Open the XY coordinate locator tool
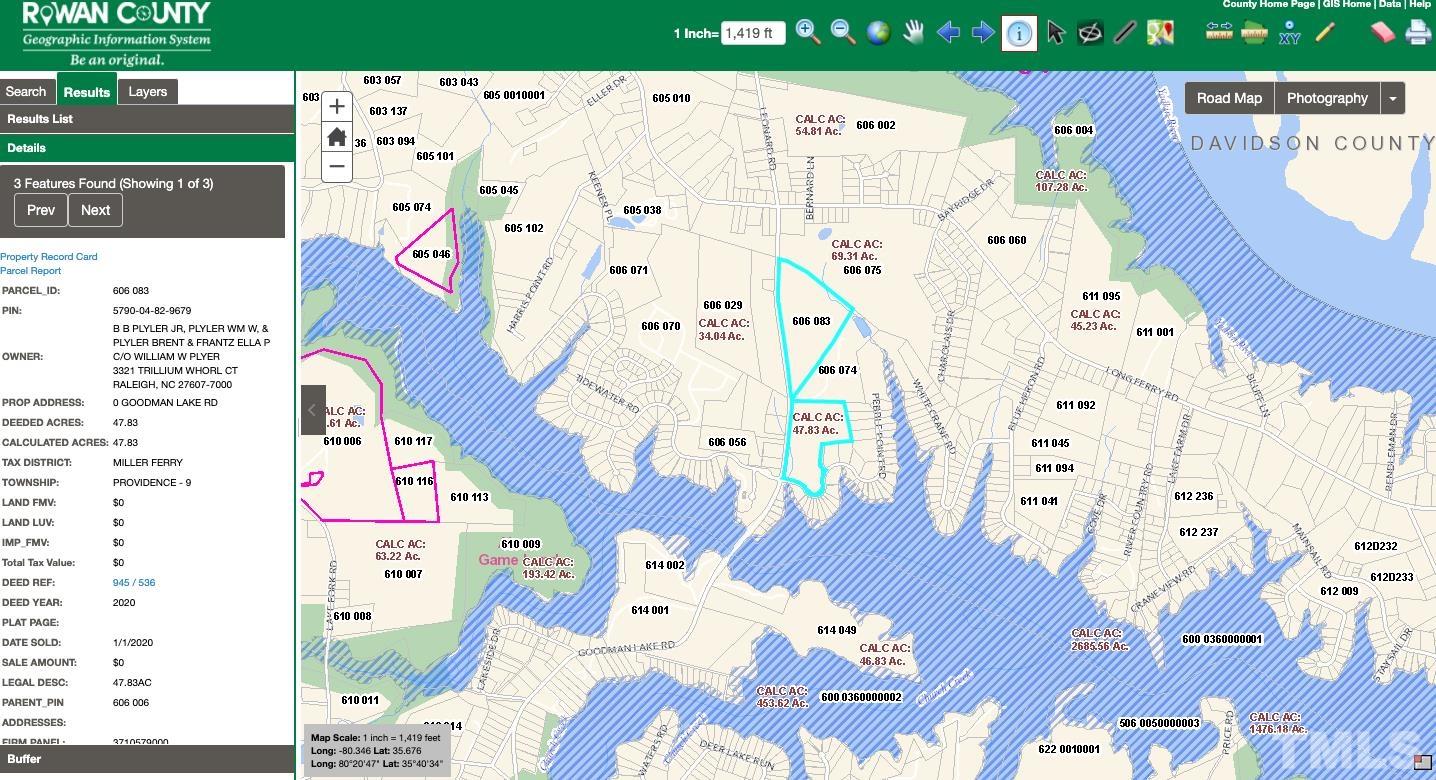The height and width of the screenshot is (780, 1436). pyautogui.click(x=1289, y=32)
